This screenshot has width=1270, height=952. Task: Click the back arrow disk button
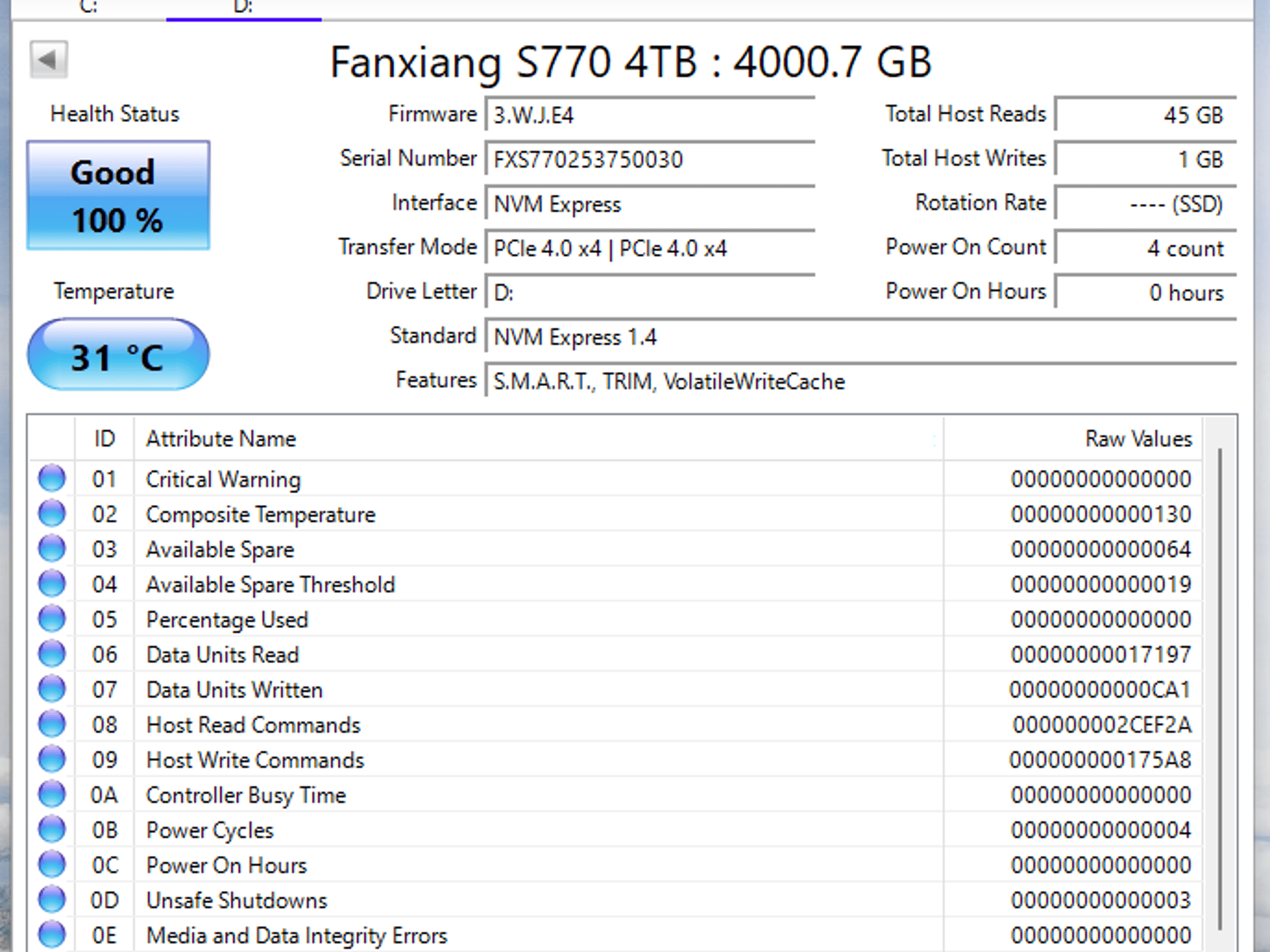[48, 60]
